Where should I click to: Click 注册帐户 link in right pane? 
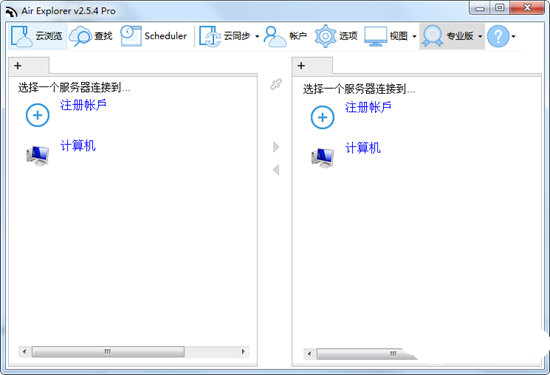pyautogui.click(x=368, y=107)
